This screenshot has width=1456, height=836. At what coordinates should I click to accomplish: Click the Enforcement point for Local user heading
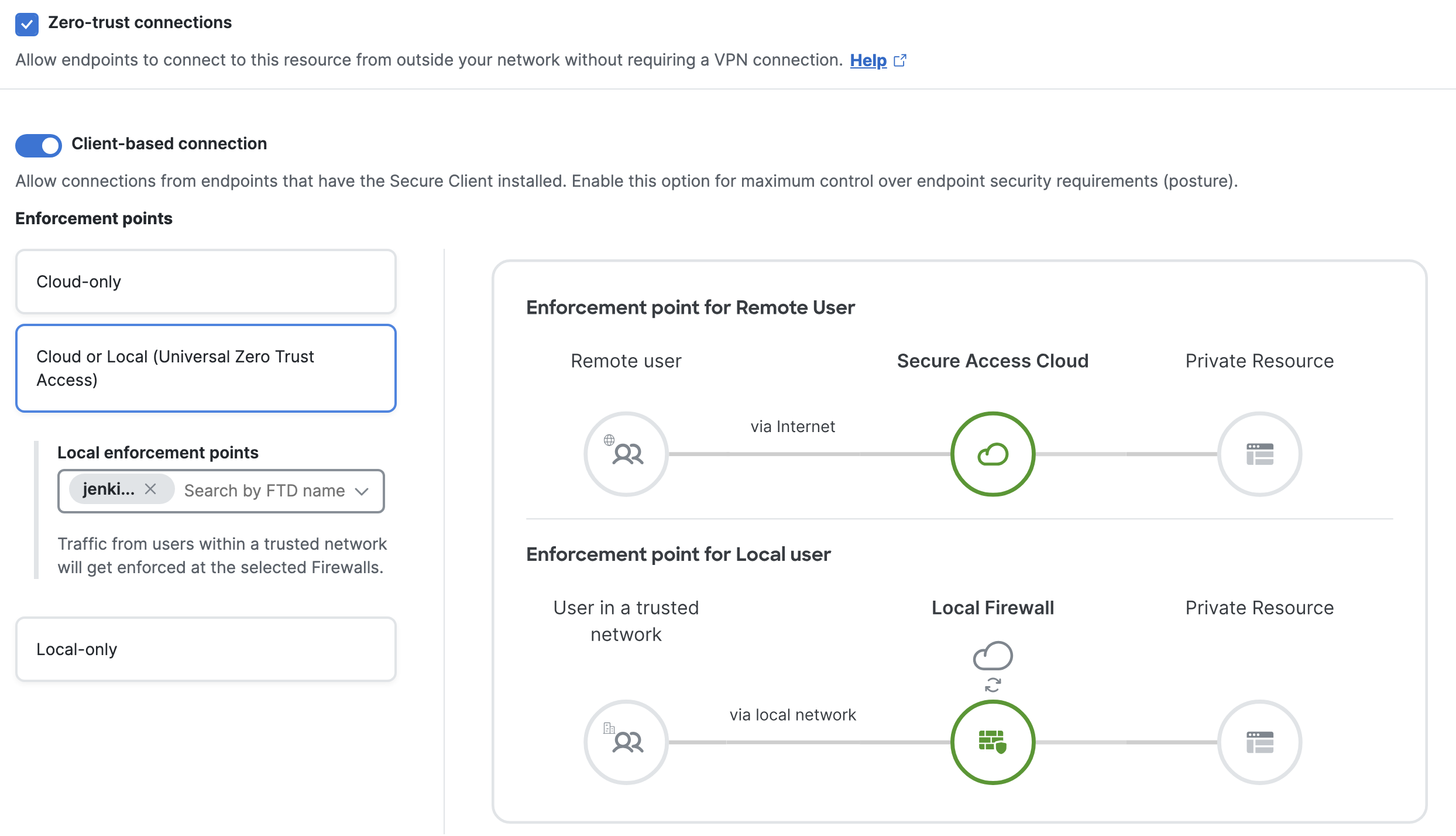pos(678,554)
